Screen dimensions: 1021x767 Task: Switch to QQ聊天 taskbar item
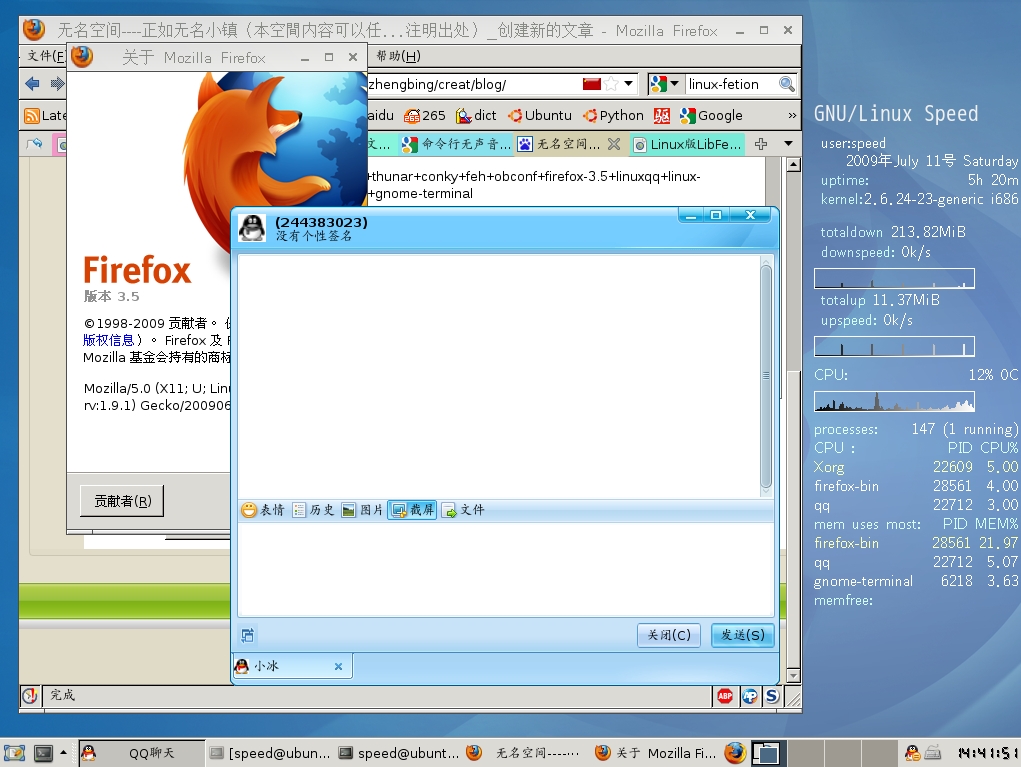coord(141,753)
